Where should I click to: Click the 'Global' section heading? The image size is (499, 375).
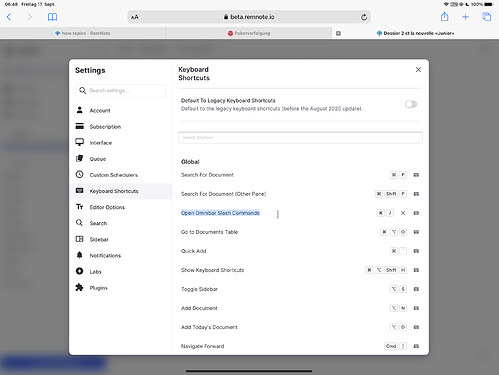point(190,162)
